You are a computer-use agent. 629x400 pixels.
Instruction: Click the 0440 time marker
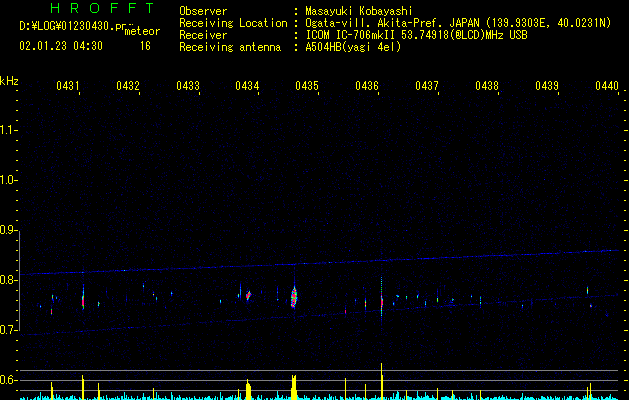(607, 85)
